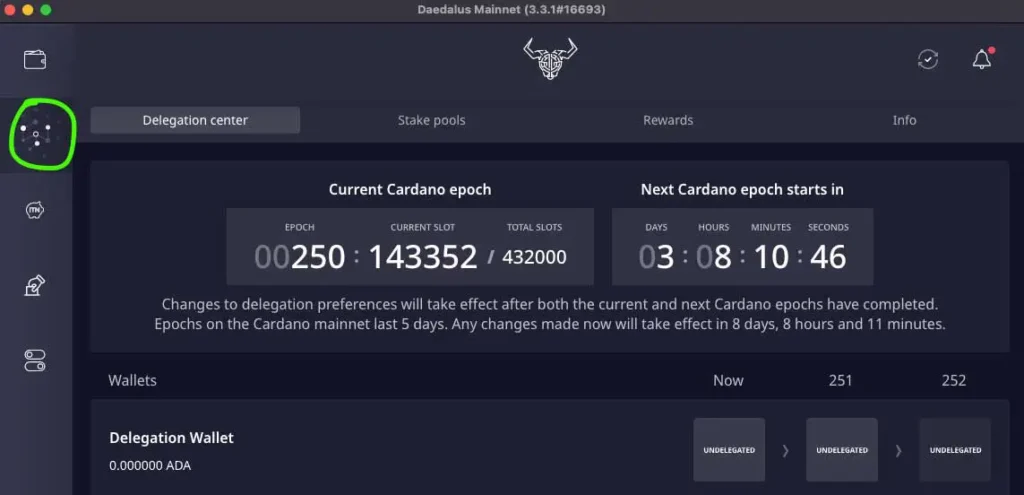The height and width of the screenshot is (495, 1024).
Task: Click the countdown seconds value 46
Action: click(828, 257)
